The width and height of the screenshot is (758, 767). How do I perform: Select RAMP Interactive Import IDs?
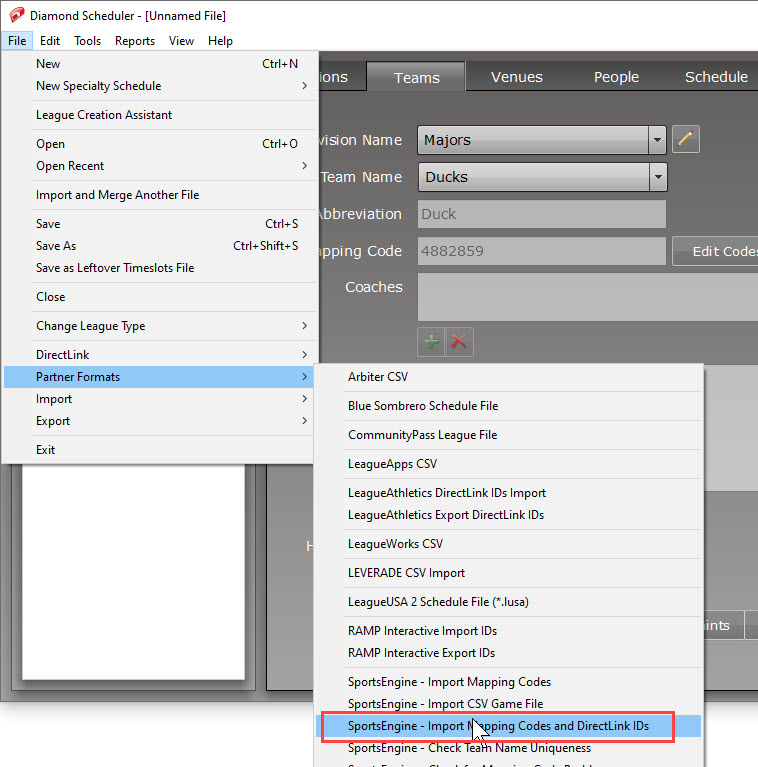(509, 631)
